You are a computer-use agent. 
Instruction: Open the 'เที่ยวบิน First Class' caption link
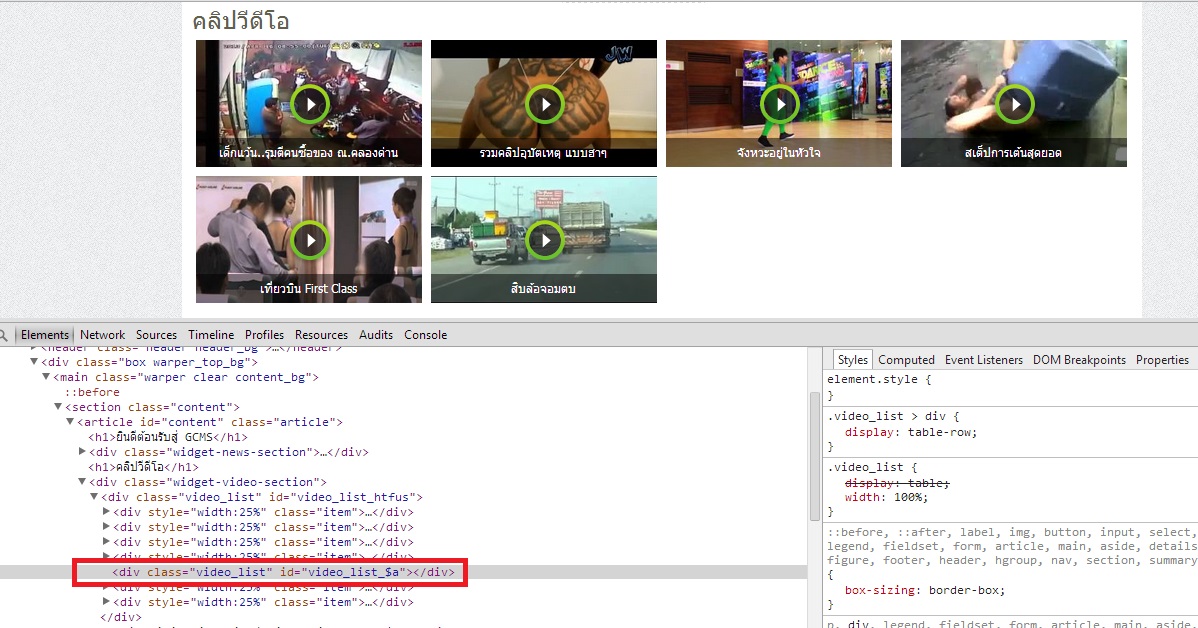tap(309, 289)
